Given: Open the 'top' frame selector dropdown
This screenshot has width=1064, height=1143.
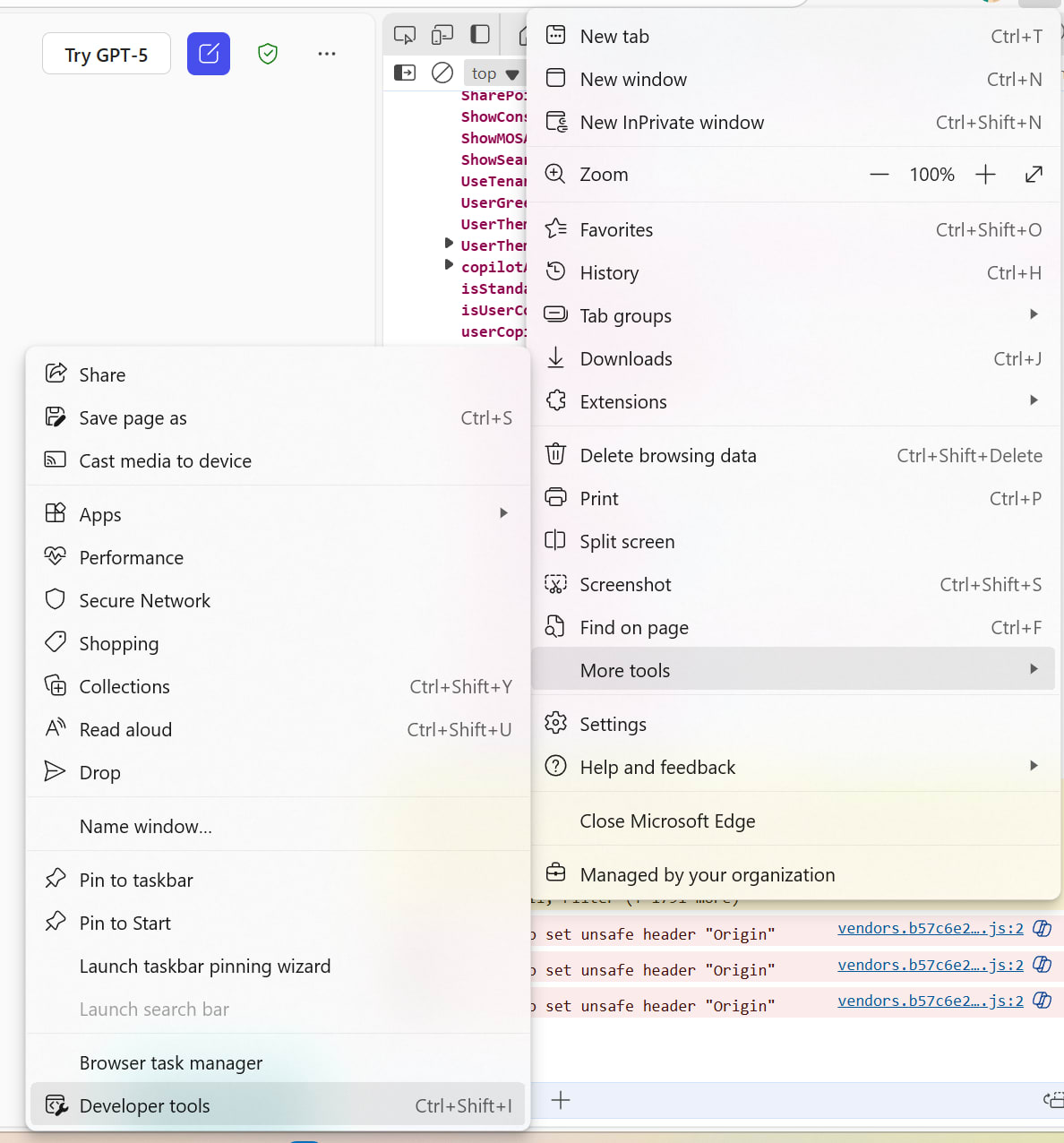Looking at the screenshot, I should click(493, 73).
